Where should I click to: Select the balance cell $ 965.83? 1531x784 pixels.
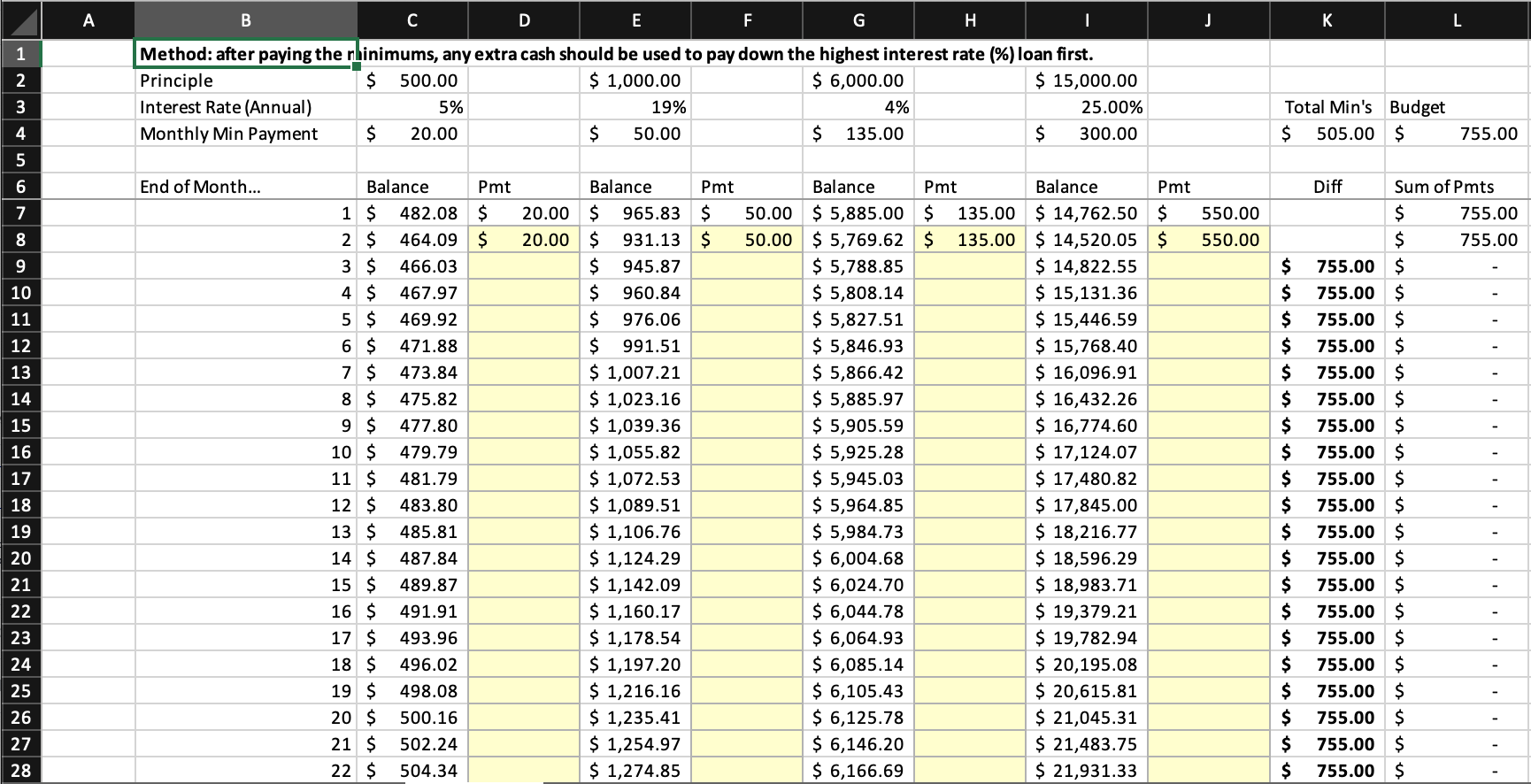635,213
